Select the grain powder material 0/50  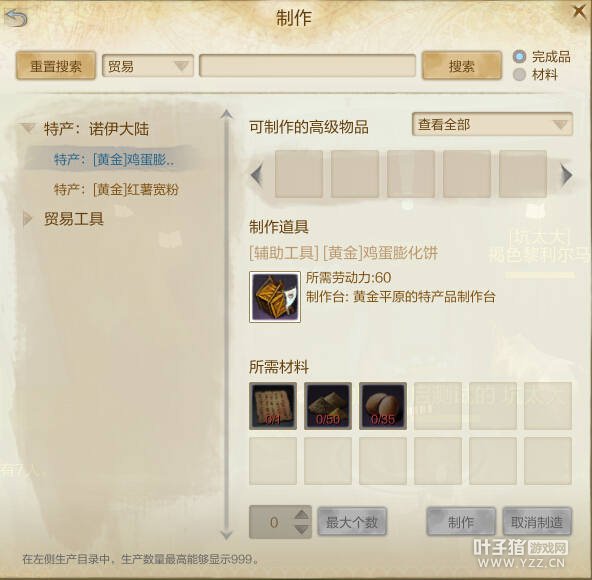(328, 406)
